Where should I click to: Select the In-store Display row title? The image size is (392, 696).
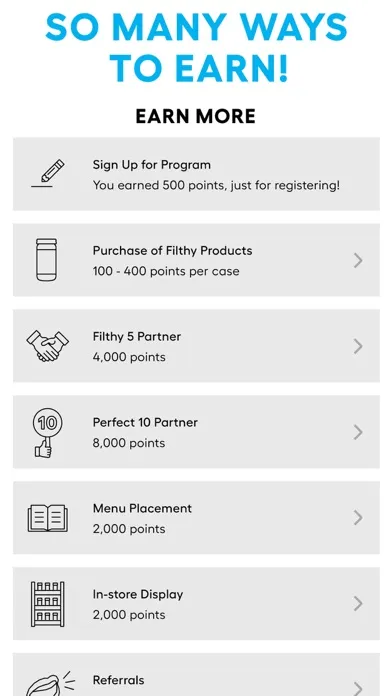(138, 594)
